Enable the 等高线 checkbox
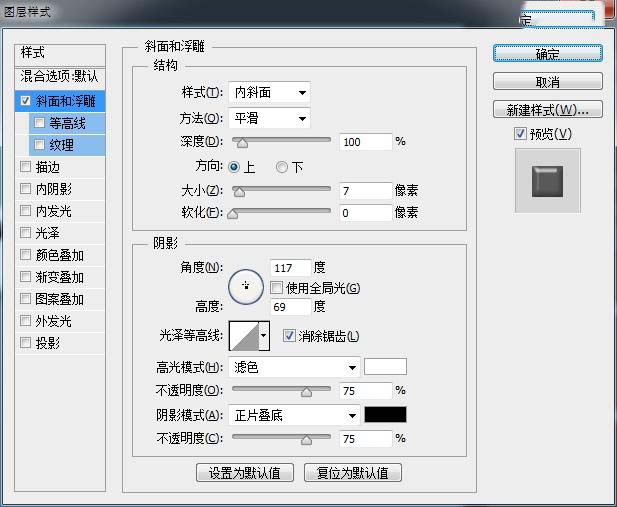617x507 pixels. (x=39, y=123)
